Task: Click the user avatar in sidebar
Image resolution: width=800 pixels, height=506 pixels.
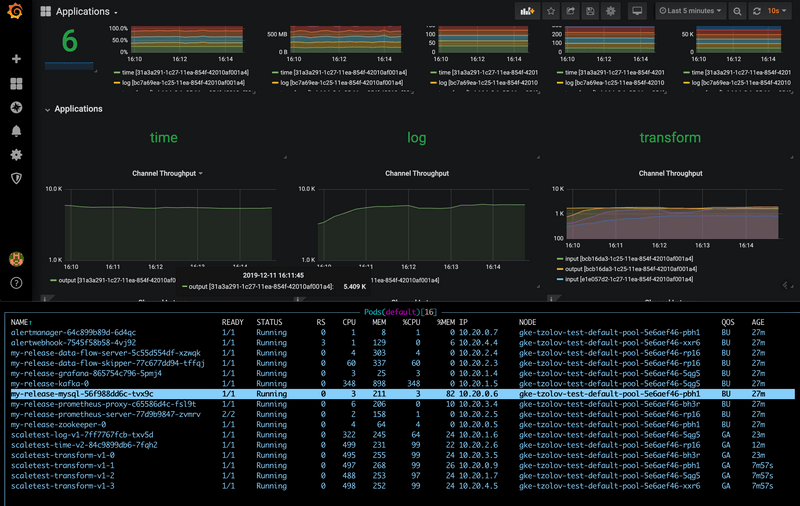Action: click(16, 259)
